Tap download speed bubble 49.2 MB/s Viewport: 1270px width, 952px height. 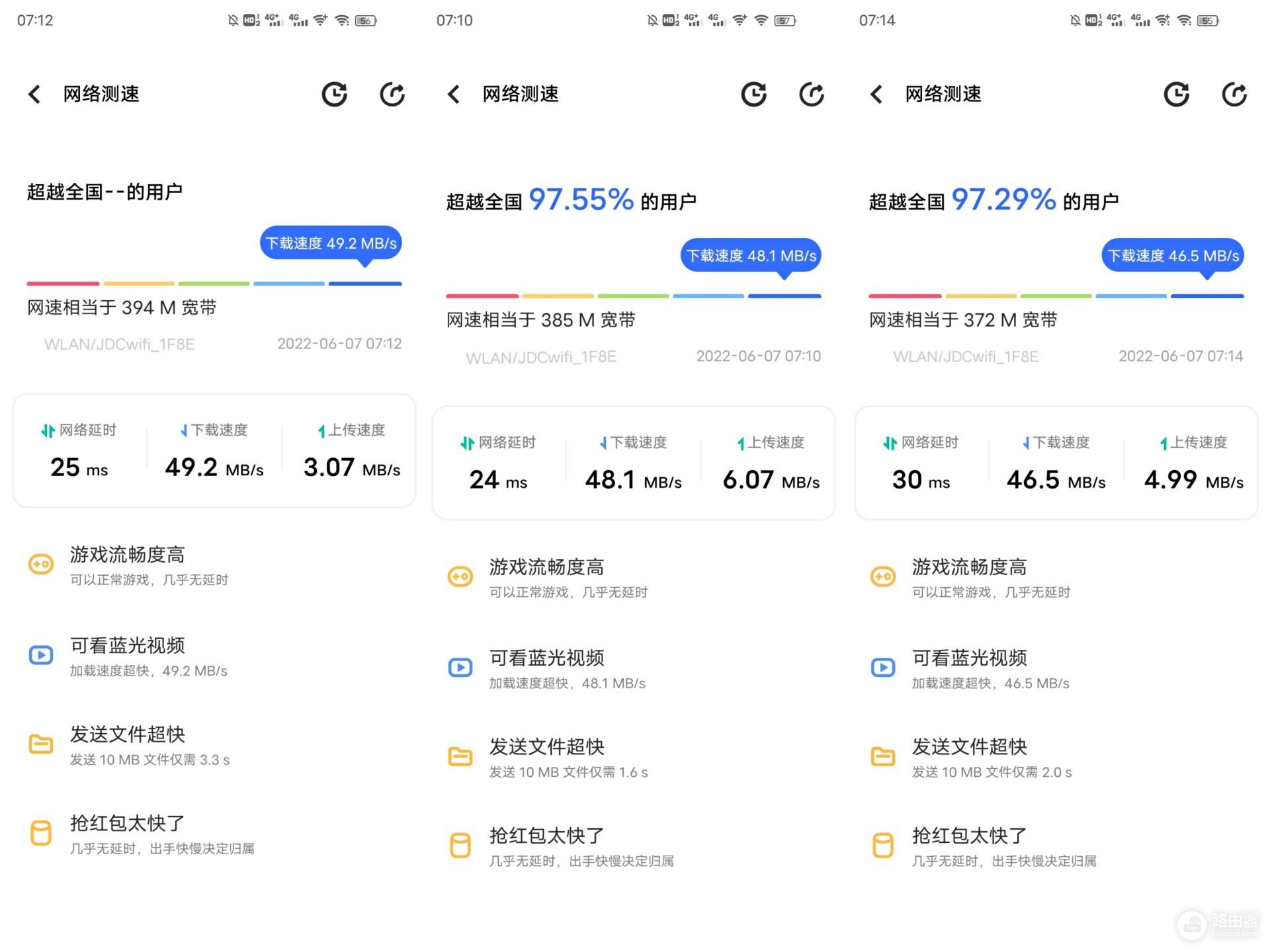click(x=331, y=243)
